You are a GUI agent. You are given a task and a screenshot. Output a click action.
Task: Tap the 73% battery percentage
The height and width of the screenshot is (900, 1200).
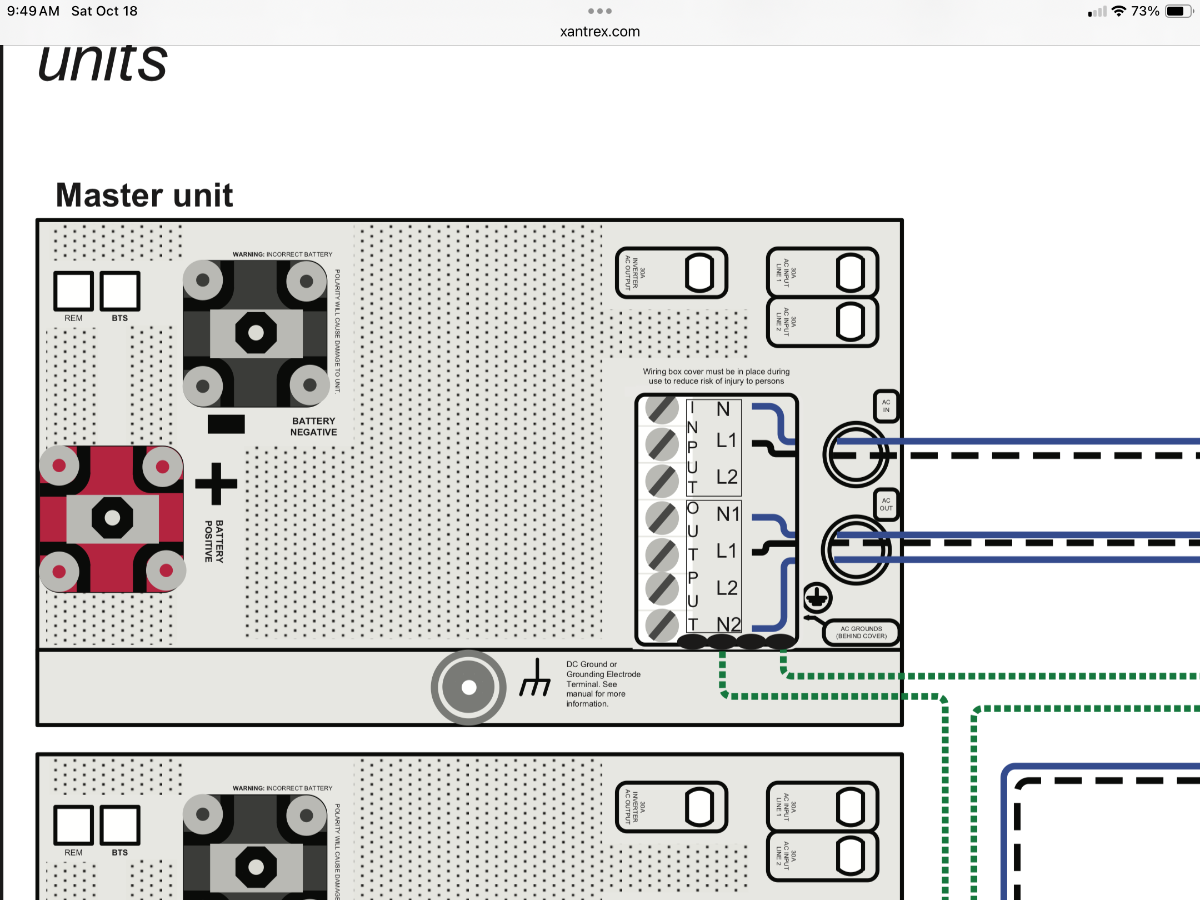click(x=1146, y=11)
